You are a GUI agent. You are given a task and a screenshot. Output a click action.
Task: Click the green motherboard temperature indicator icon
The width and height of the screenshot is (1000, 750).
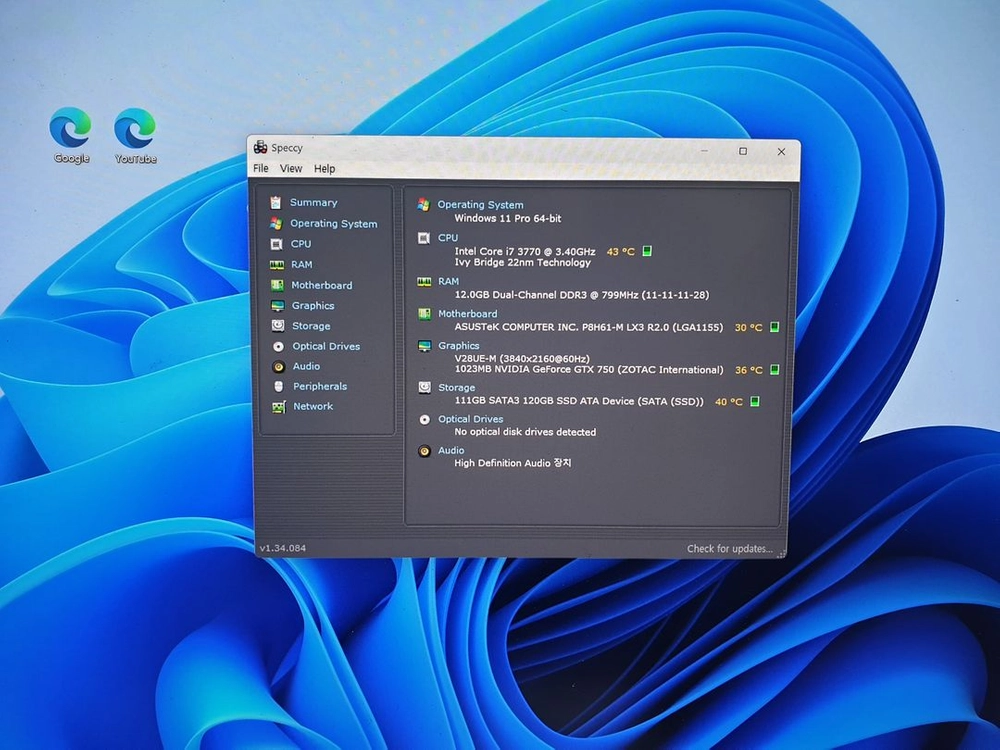click(x=774, y=327)
